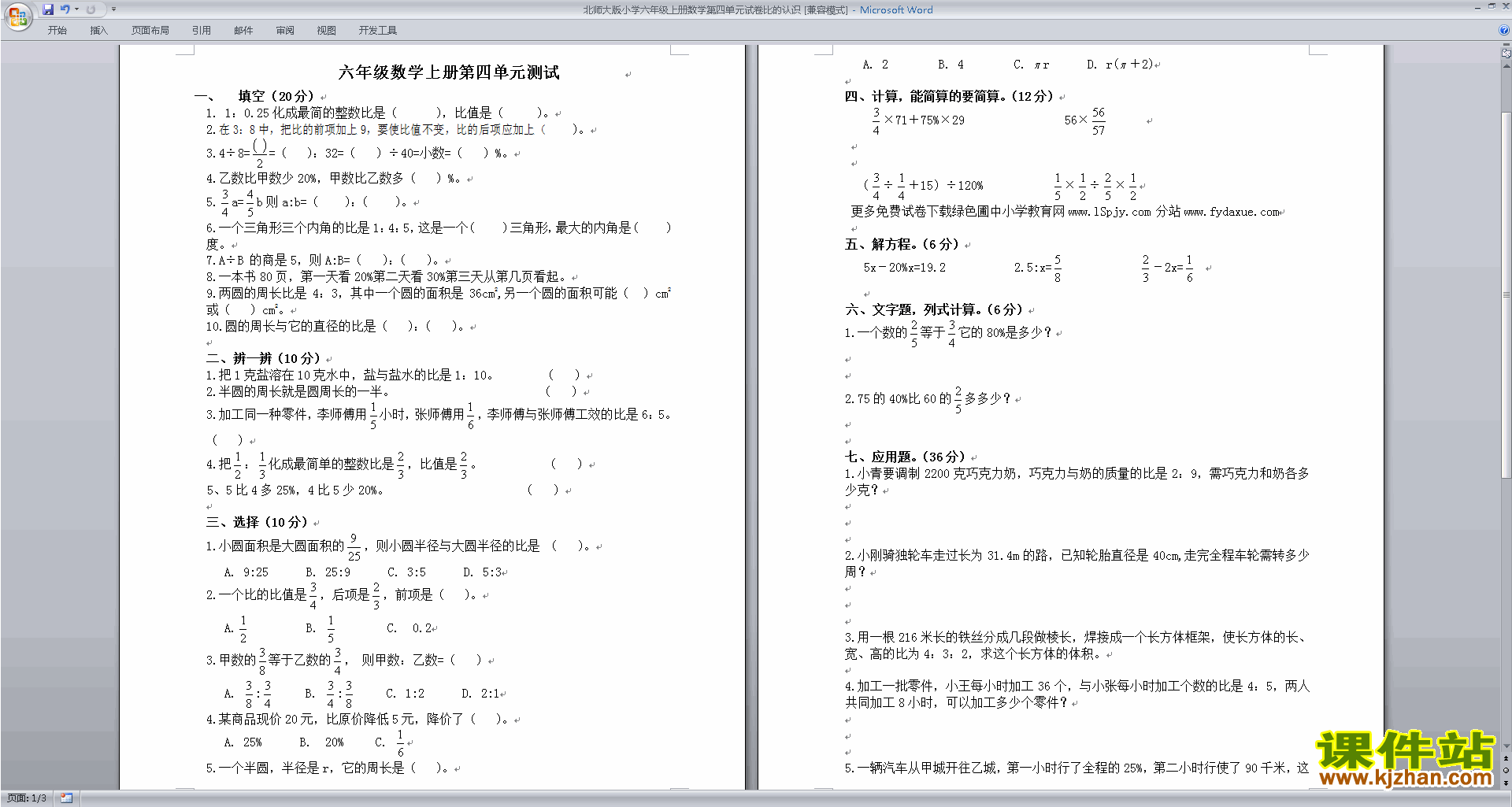Click the expression 56×56/57
This screenshot has height=807, width=1512.
(1085, 120)
